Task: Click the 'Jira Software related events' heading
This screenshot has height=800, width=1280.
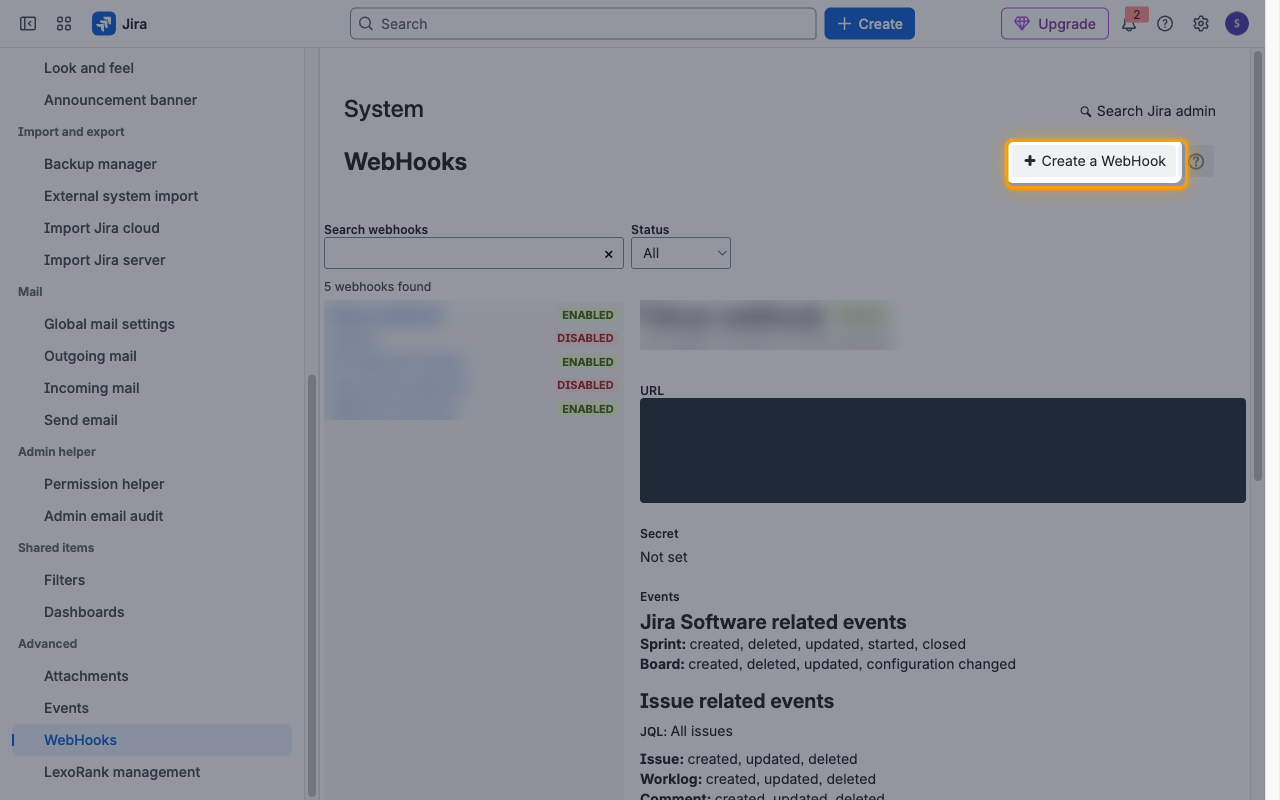Action: coord(773,622)
